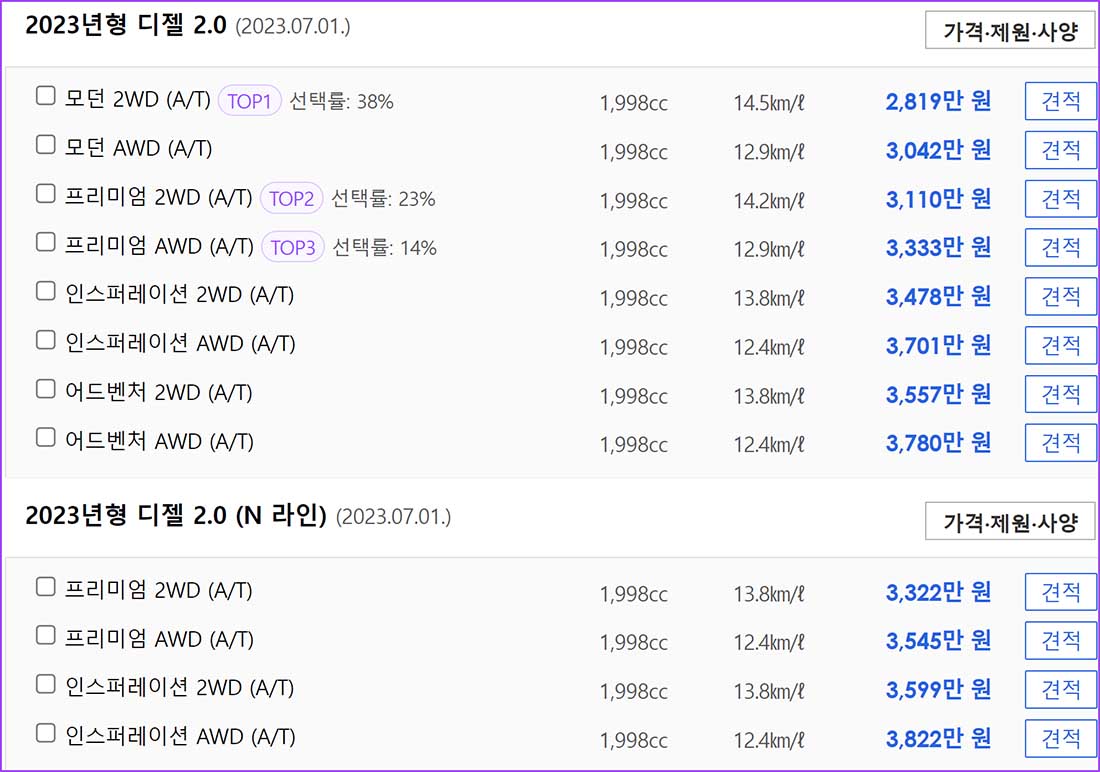1100x772 pixels.
Task: Check the 어드벤처 2WD (A/T) checkbox
Action: tap(46, 389)
